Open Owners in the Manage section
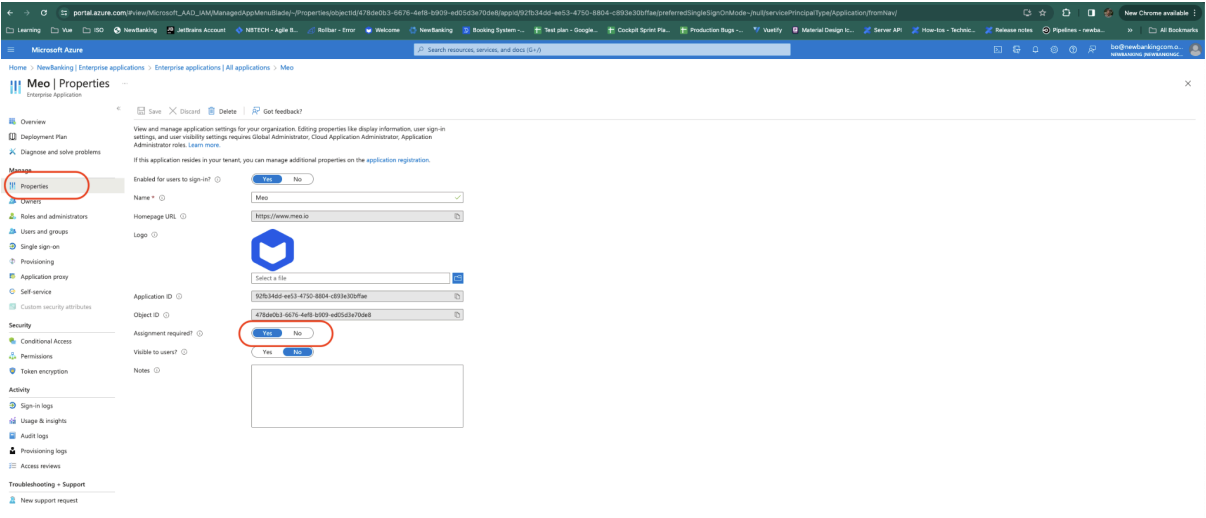 30,201
